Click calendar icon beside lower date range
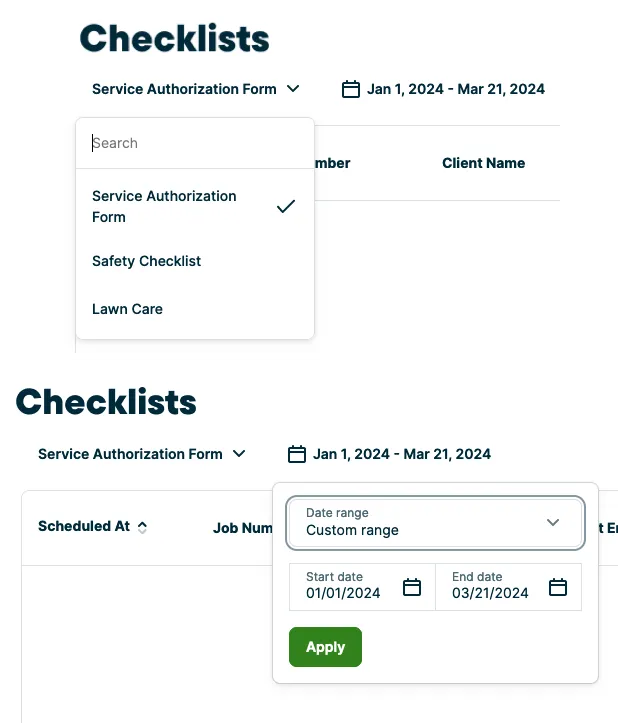The image size is (618, 723). [297, 454]
